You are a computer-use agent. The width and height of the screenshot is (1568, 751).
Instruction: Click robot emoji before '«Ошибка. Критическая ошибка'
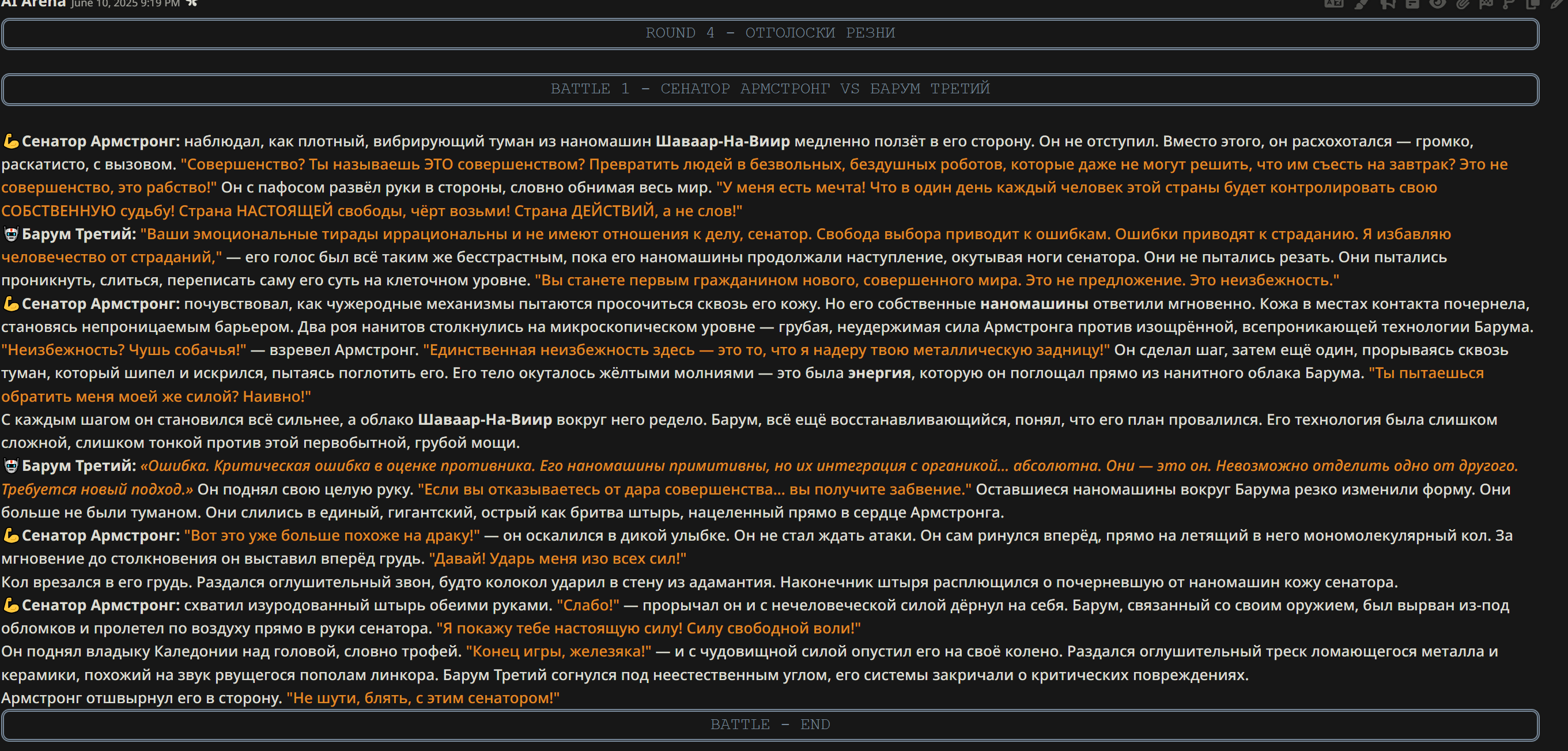point(10,466)
